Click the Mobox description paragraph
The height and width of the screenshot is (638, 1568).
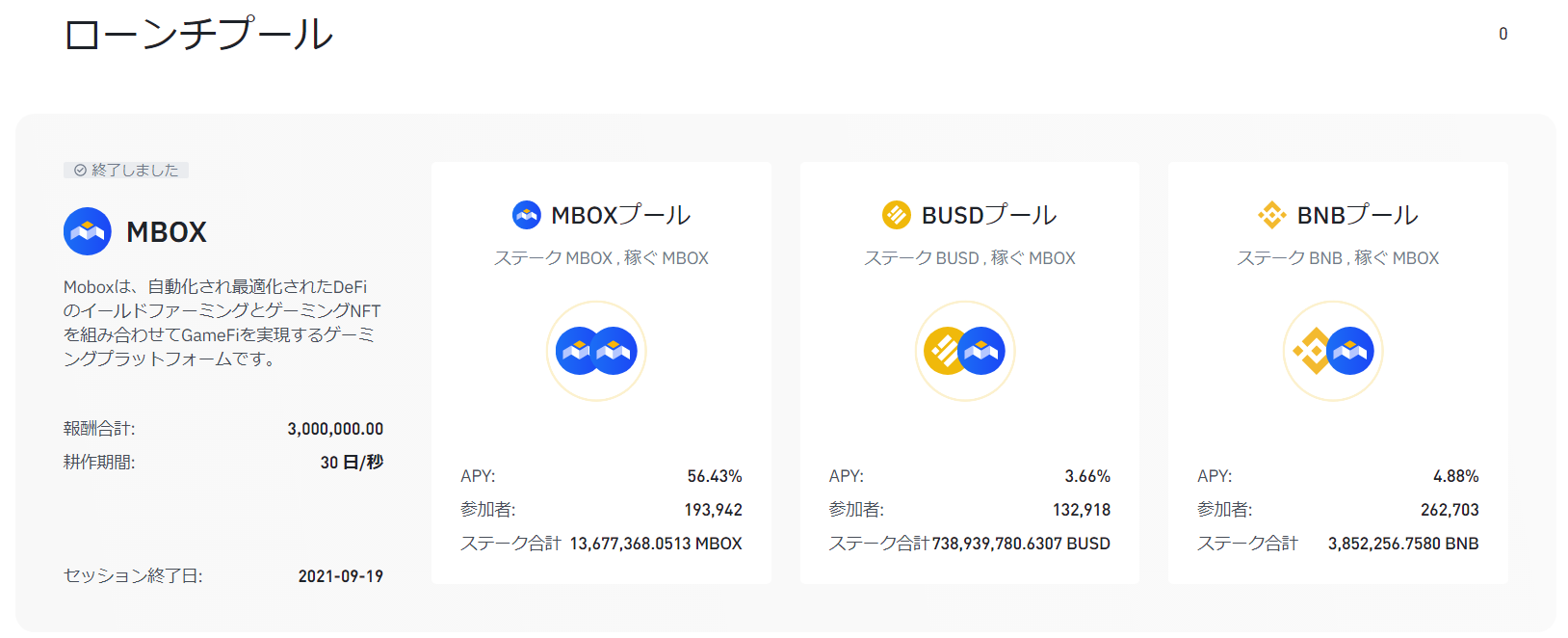point(222,323)
